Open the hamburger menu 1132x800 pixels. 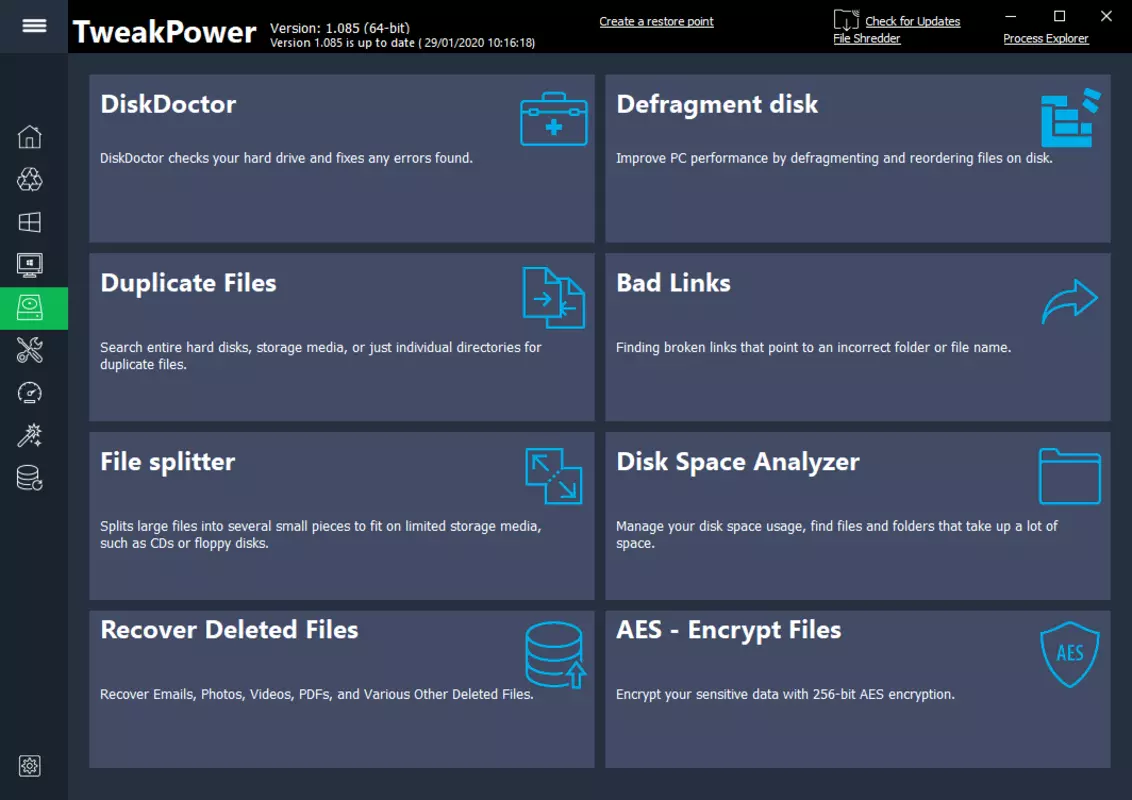point(34,26)
